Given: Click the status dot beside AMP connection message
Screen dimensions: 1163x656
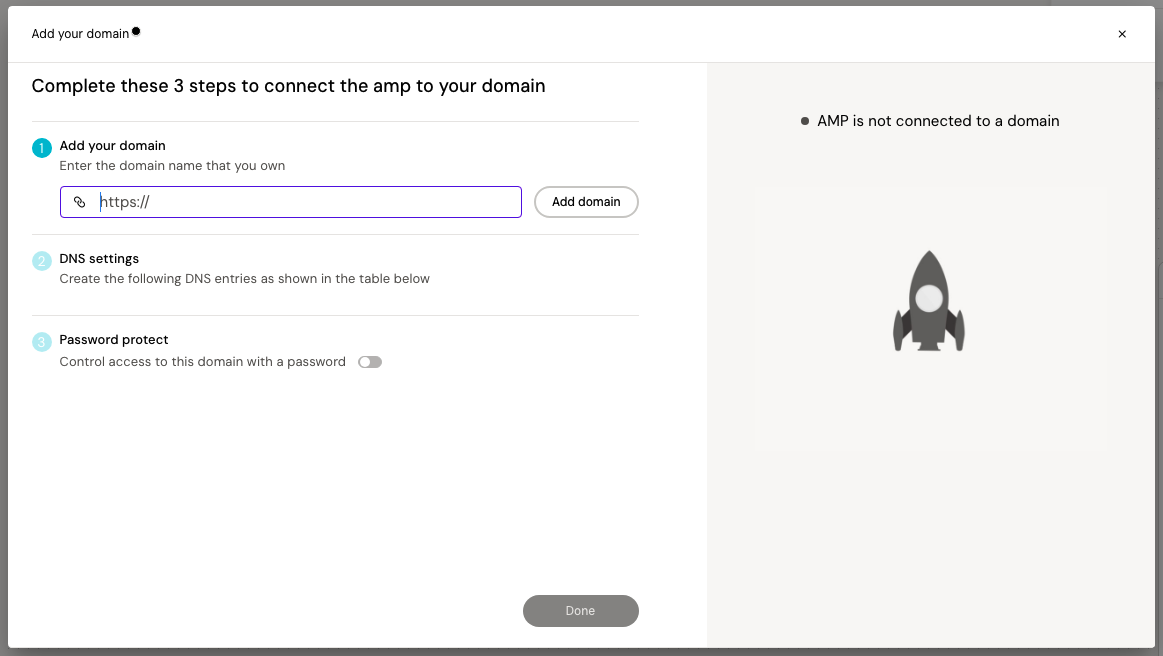Looking at the screenshot, I should 805,121.
